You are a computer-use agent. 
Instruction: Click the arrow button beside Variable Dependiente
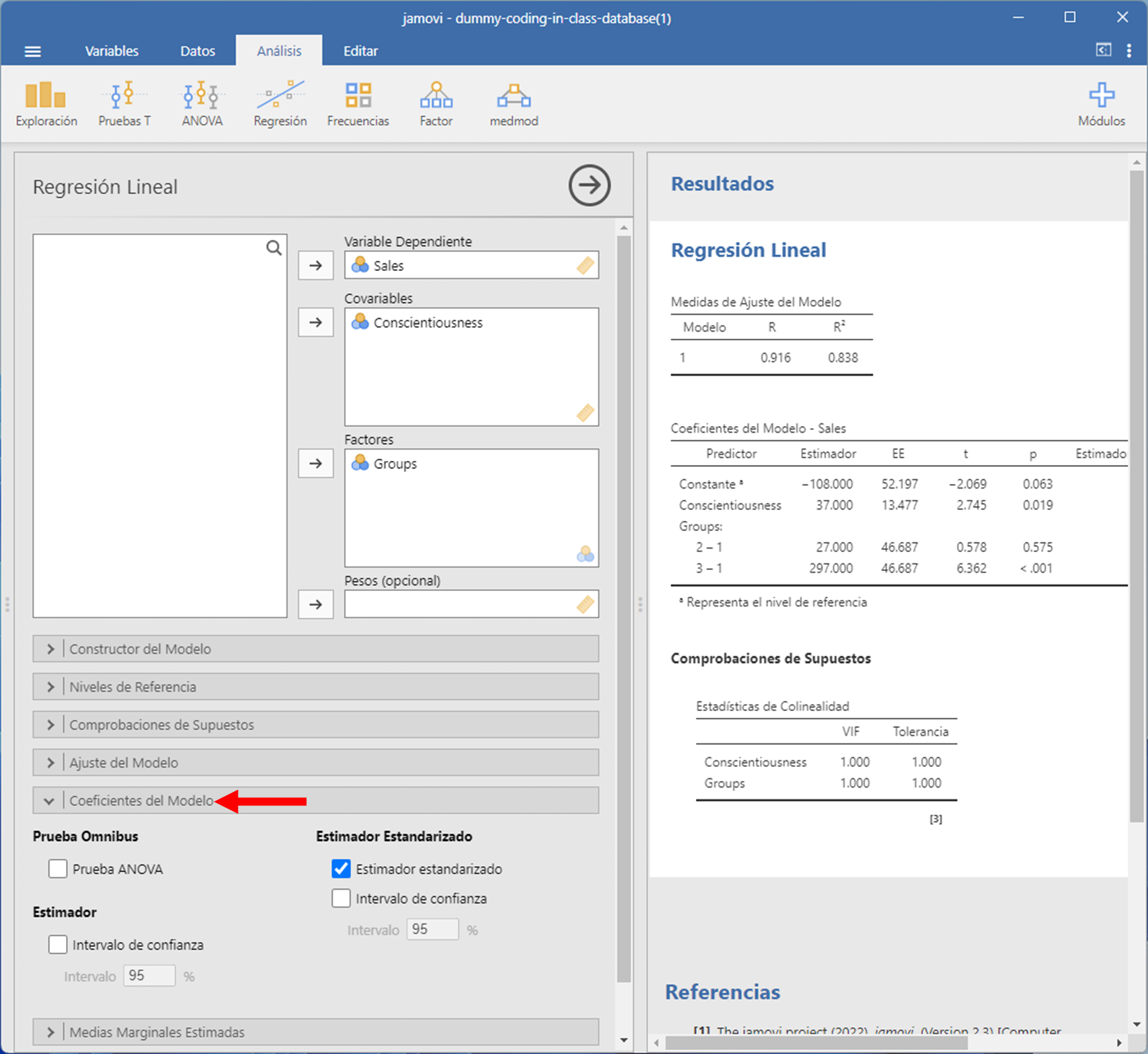point(315,266)
